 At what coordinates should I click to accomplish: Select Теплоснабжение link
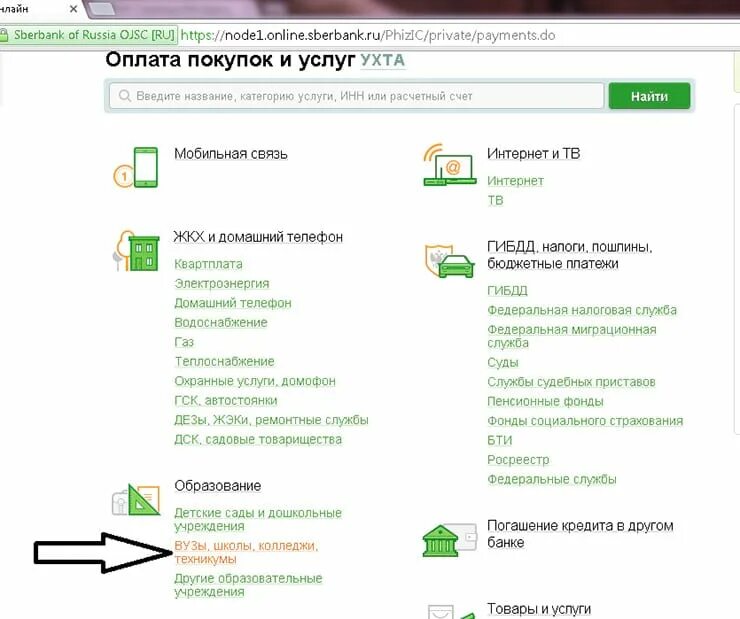(x=224, y=361)
